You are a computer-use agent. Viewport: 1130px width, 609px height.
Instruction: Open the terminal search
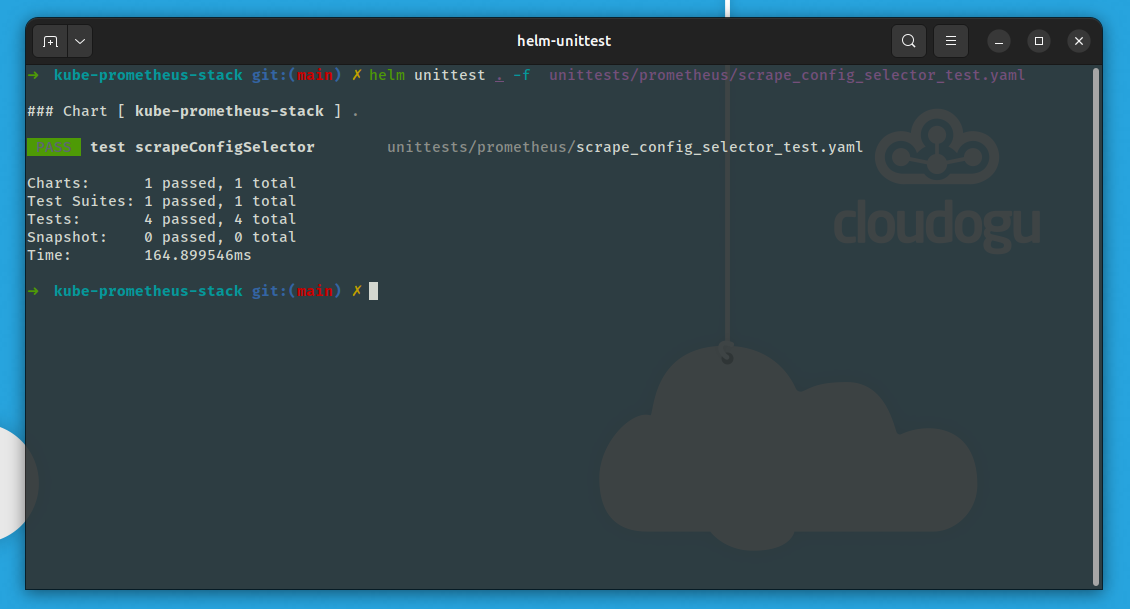[909, 41]
